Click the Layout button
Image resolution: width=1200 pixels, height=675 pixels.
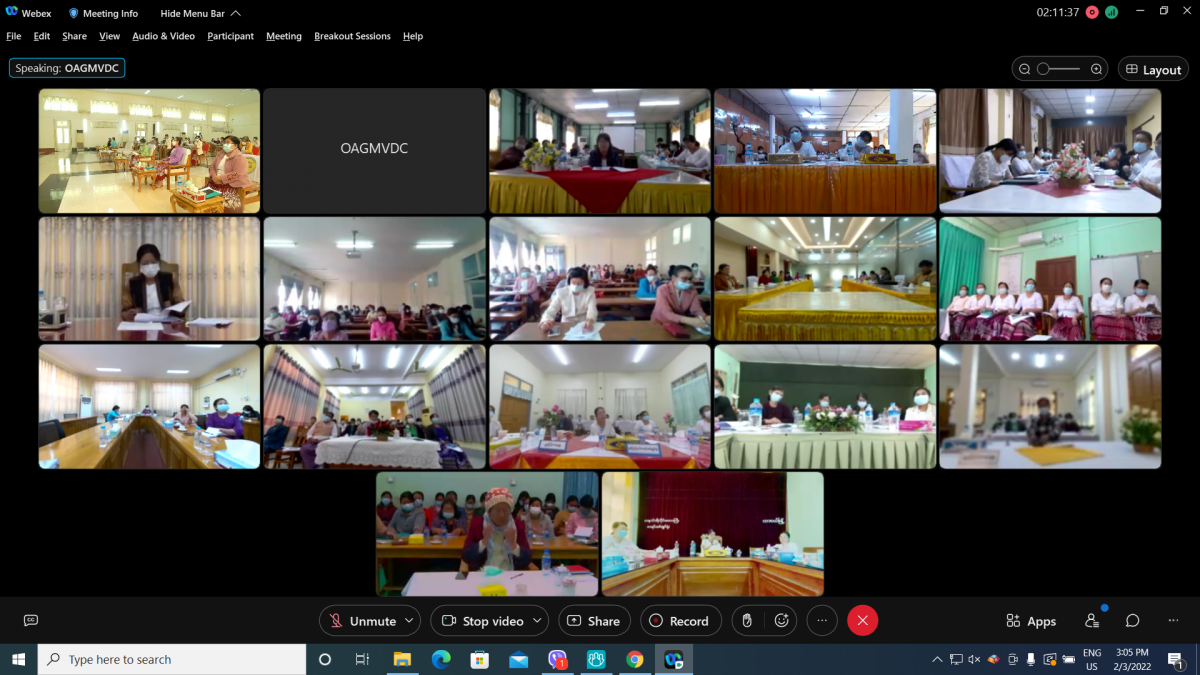[1153, 70]
